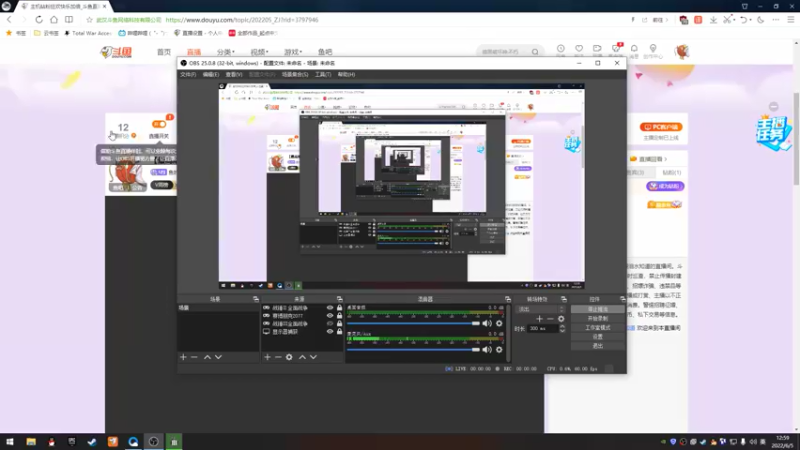Remove selected scene with minus icon
Screen dimensions: 800x450
(x=194, y=357)
